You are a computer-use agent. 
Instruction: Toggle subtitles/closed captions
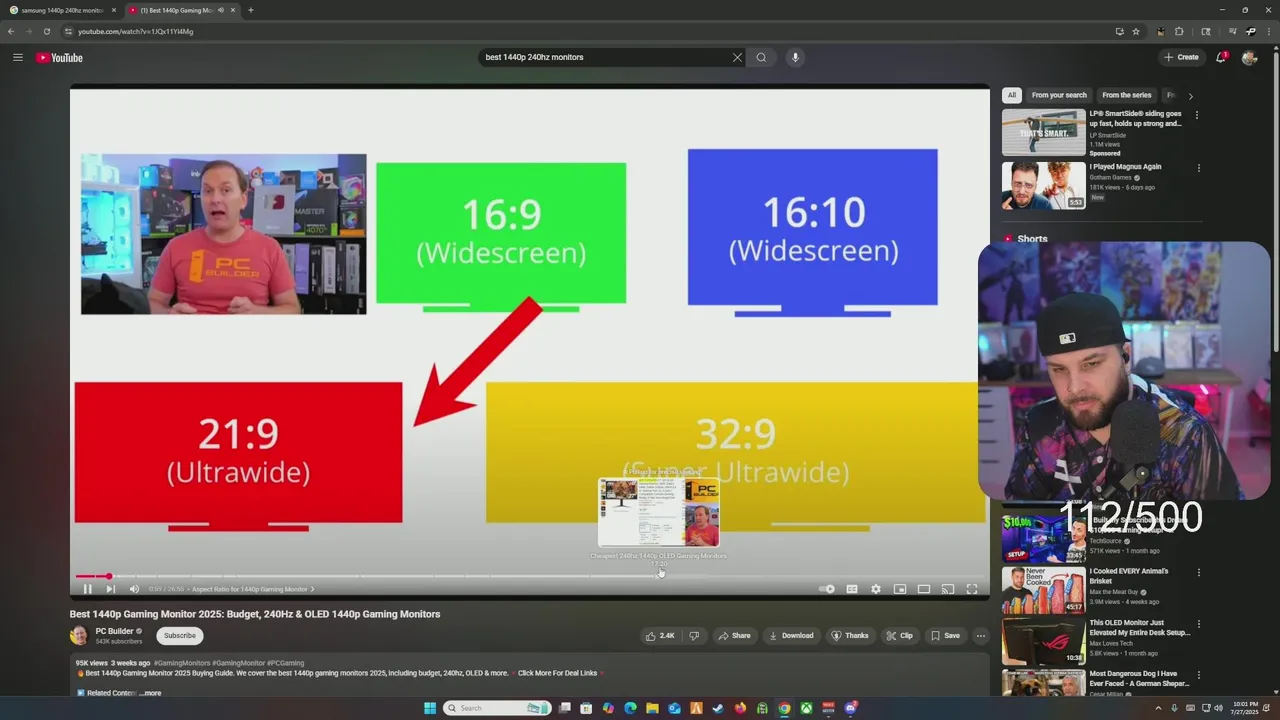(x=852, y=589)
